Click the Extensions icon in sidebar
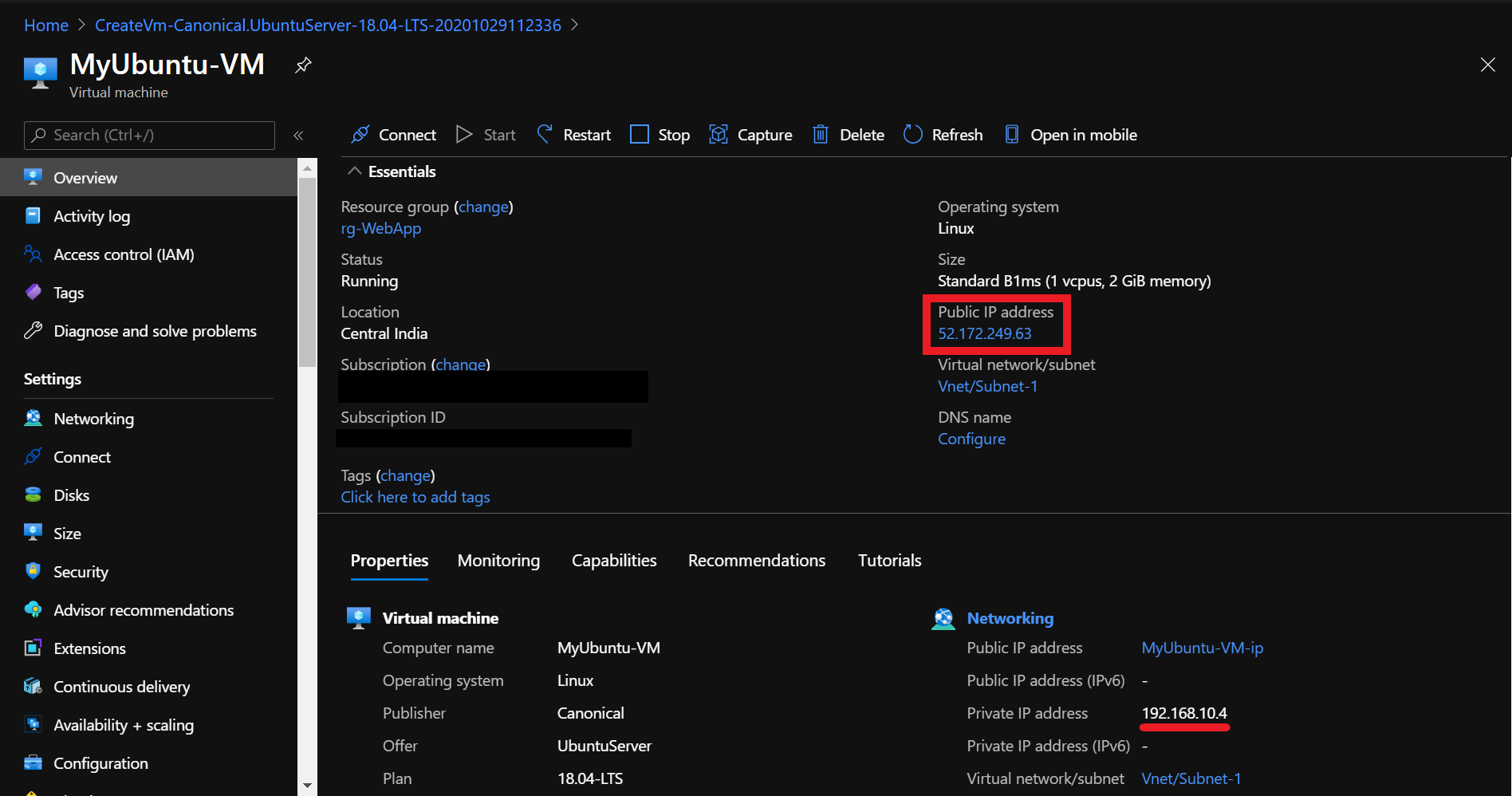Screen dimensions: 1512x796 point(33,648)
